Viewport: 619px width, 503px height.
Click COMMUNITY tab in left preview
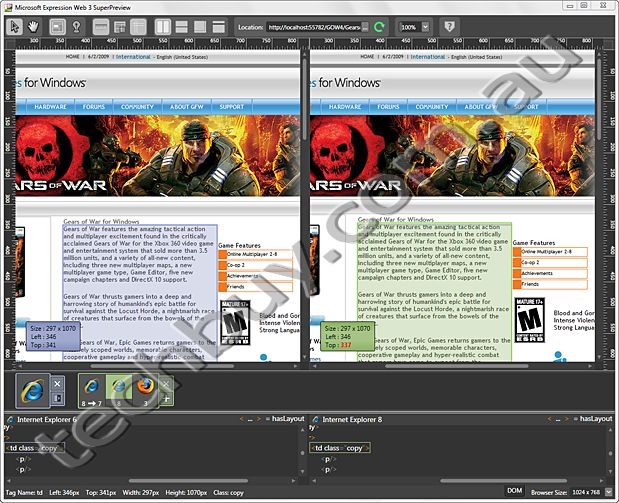[x=137, y=107]
